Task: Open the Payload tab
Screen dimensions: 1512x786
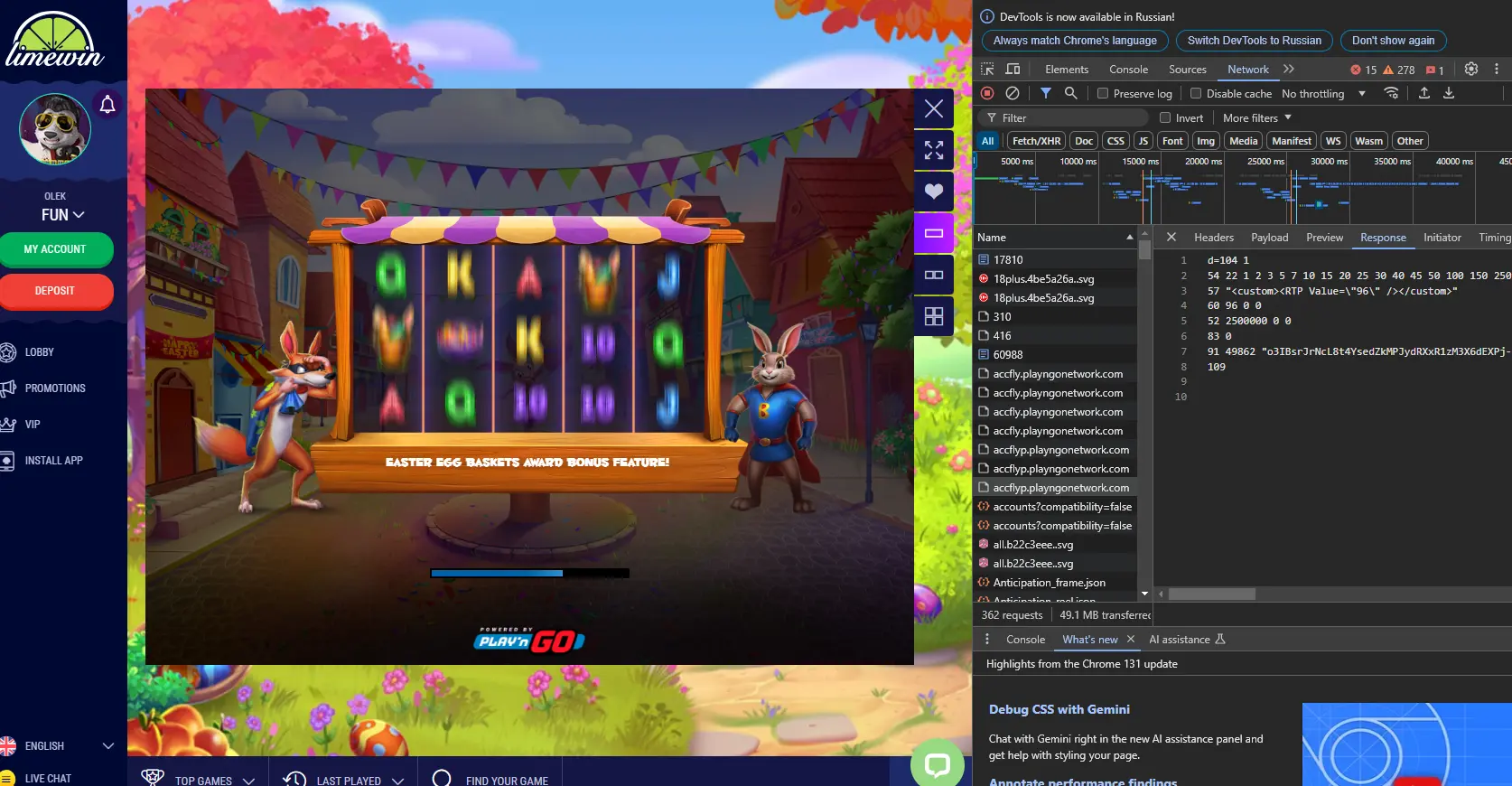Action: coord(1269,238)
